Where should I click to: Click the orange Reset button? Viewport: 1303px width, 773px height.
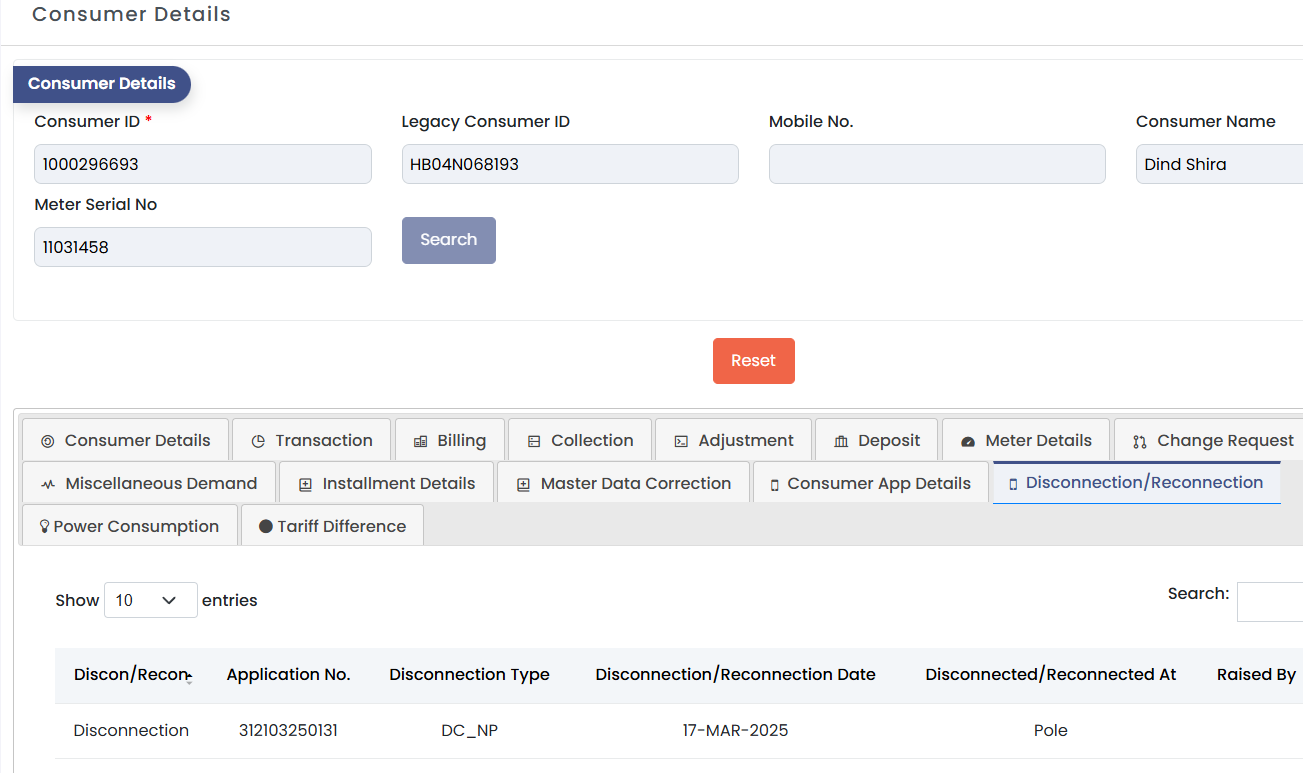coord(753,361)
